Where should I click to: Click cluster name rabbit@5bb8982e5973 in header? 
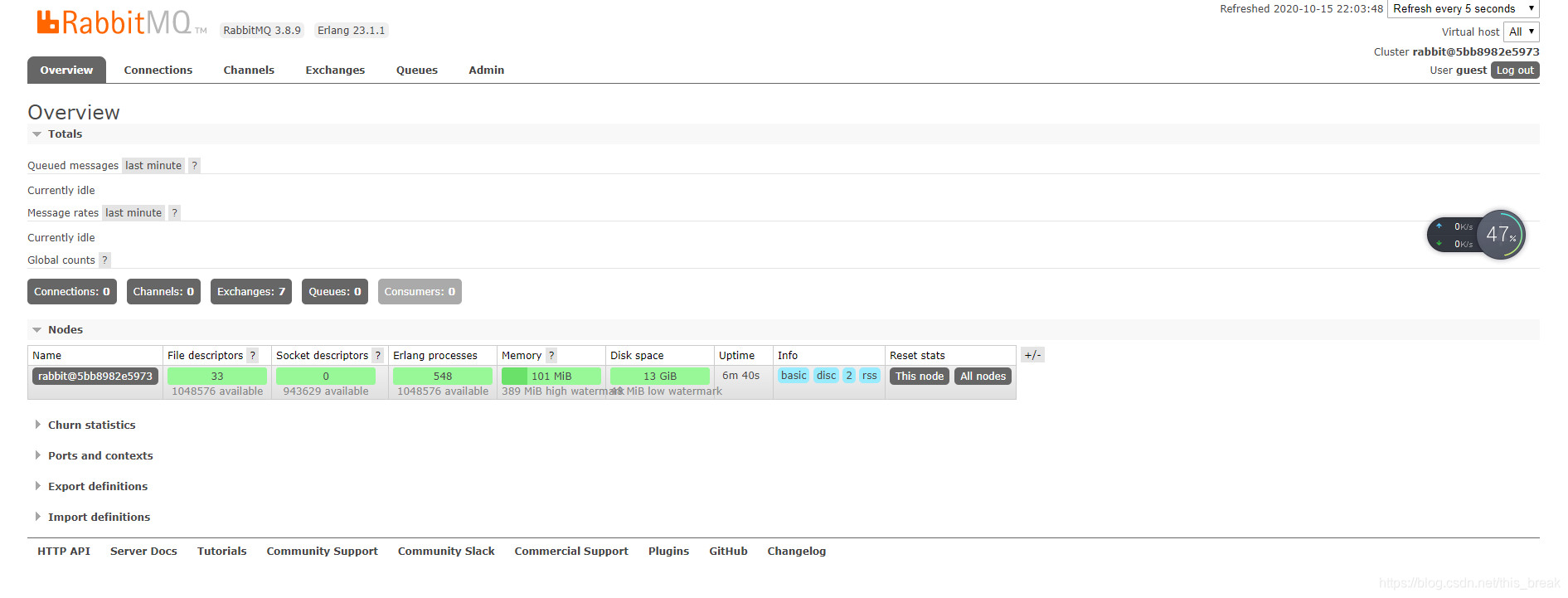pos(1476,52)
